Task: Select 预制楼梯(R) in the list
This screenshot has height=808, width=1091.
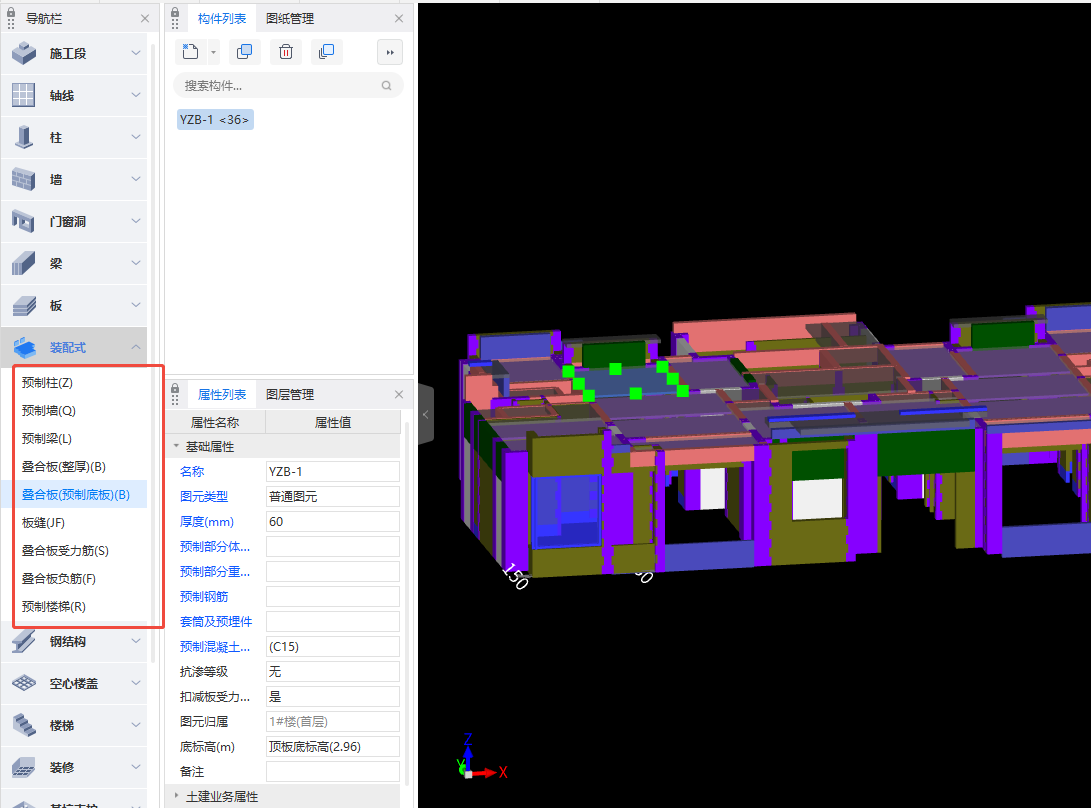Action: [54, 606]
